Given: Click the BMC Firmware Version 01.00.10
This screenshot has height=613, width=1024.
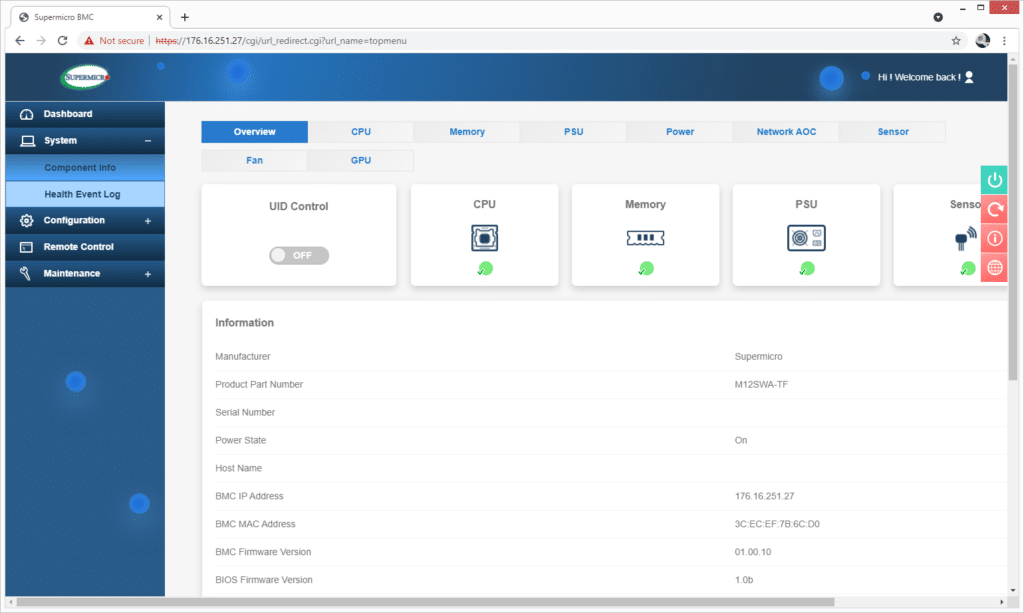Looking at the screenshot, I should (753, 552).
